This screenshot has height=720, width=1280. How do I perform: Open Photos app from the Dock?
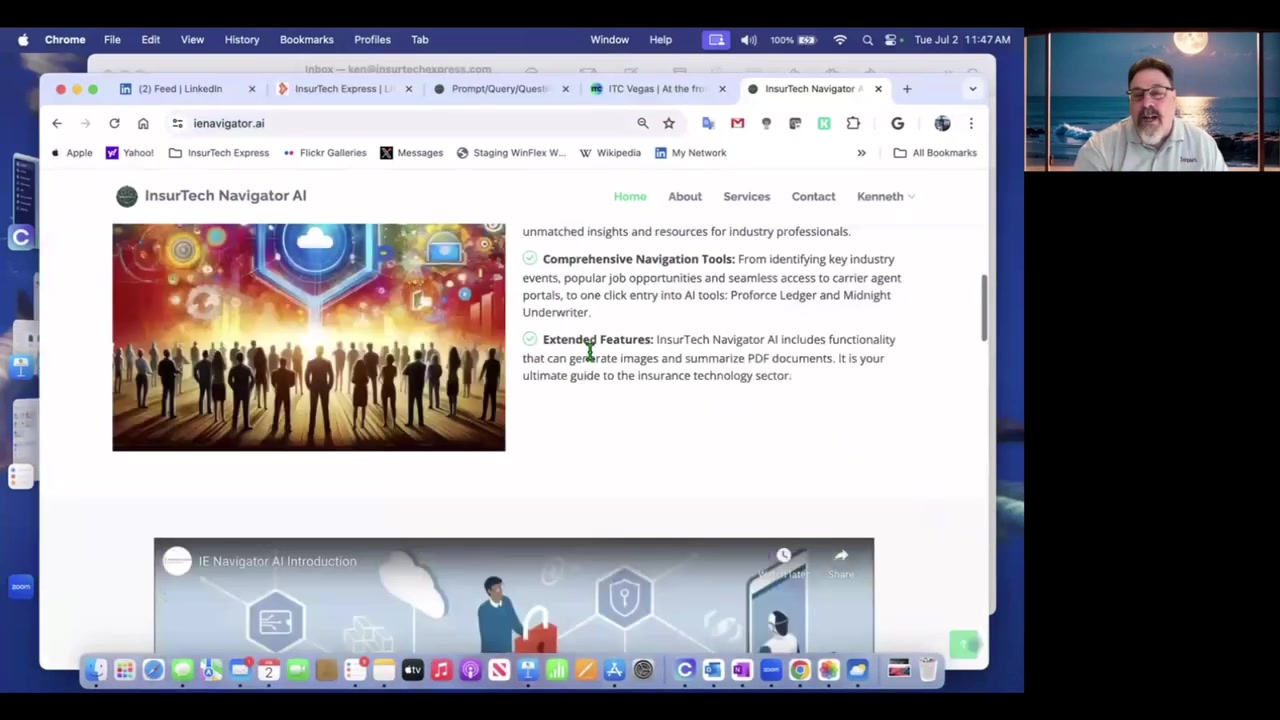pyautogui.click(x=828, y=670)
